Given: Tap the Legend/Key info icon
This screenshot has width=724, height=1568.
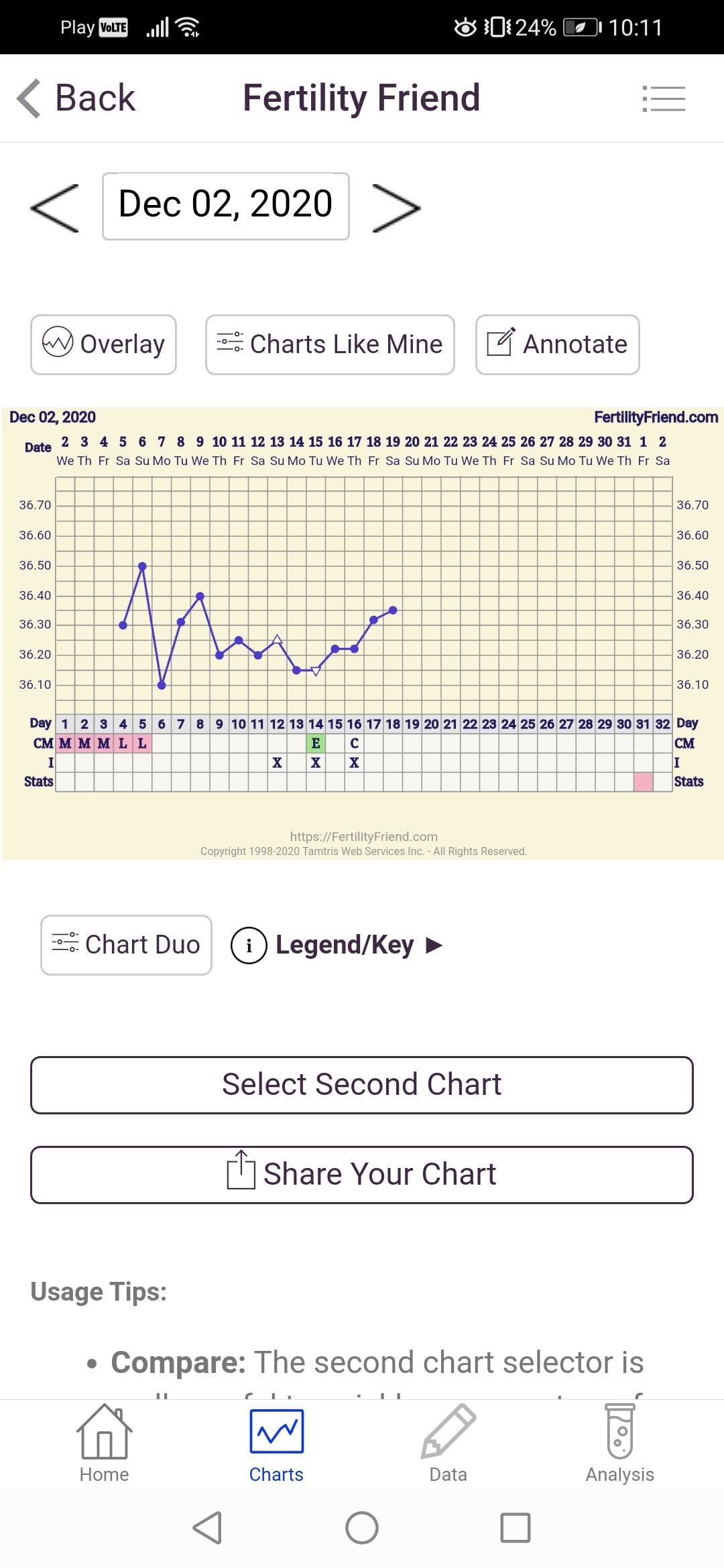Looking at the screenshot, I should click(x=249, y=945).
